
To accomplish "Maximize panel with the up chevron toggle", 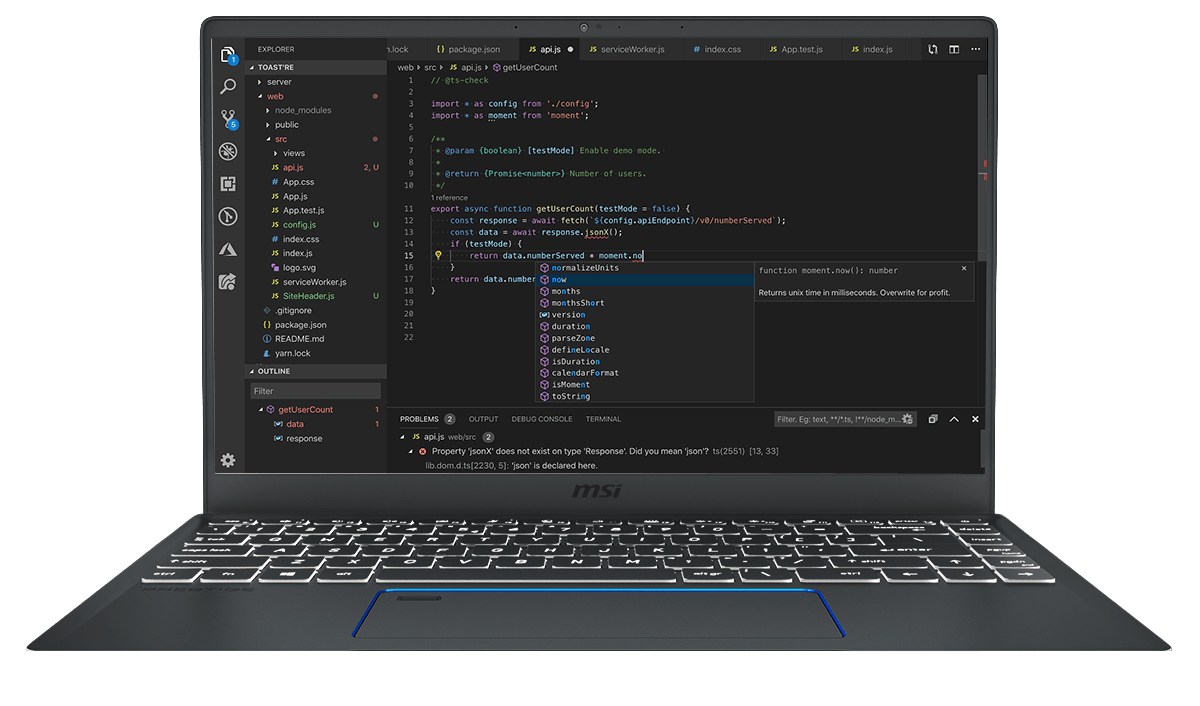I will pos(954,420).
